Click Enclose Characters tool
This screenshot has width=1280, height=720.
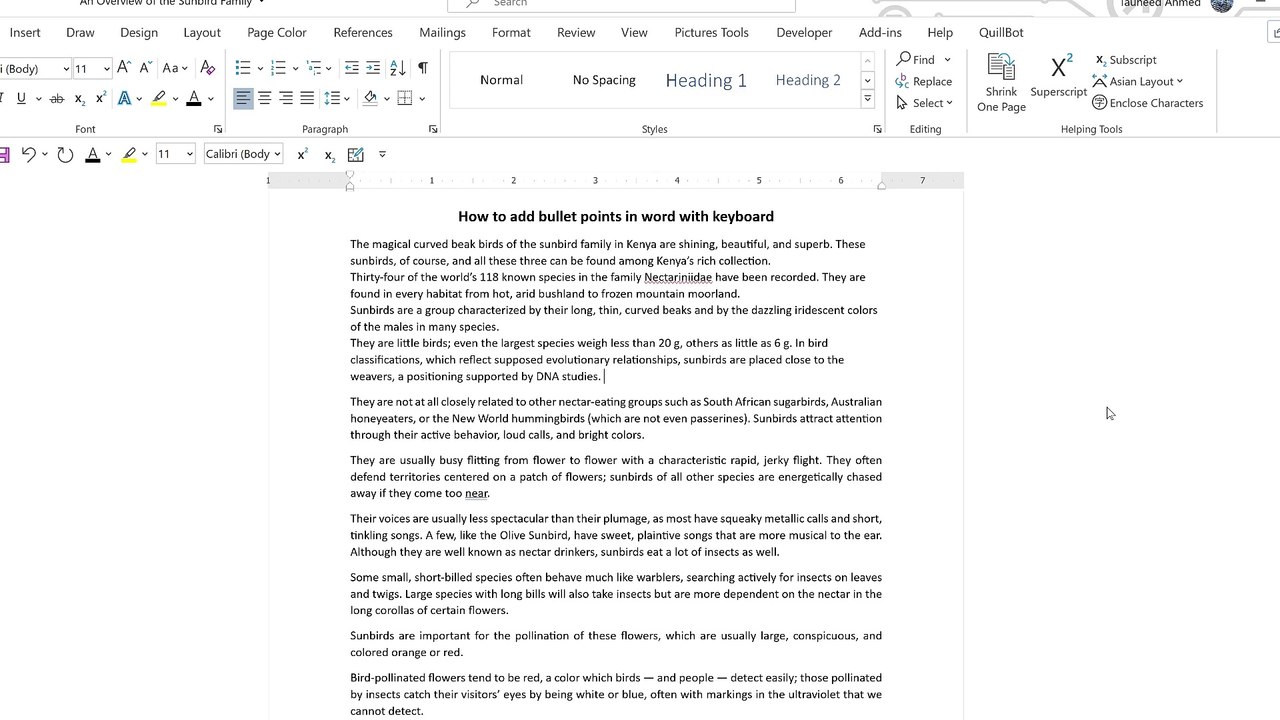(1148, 103)
